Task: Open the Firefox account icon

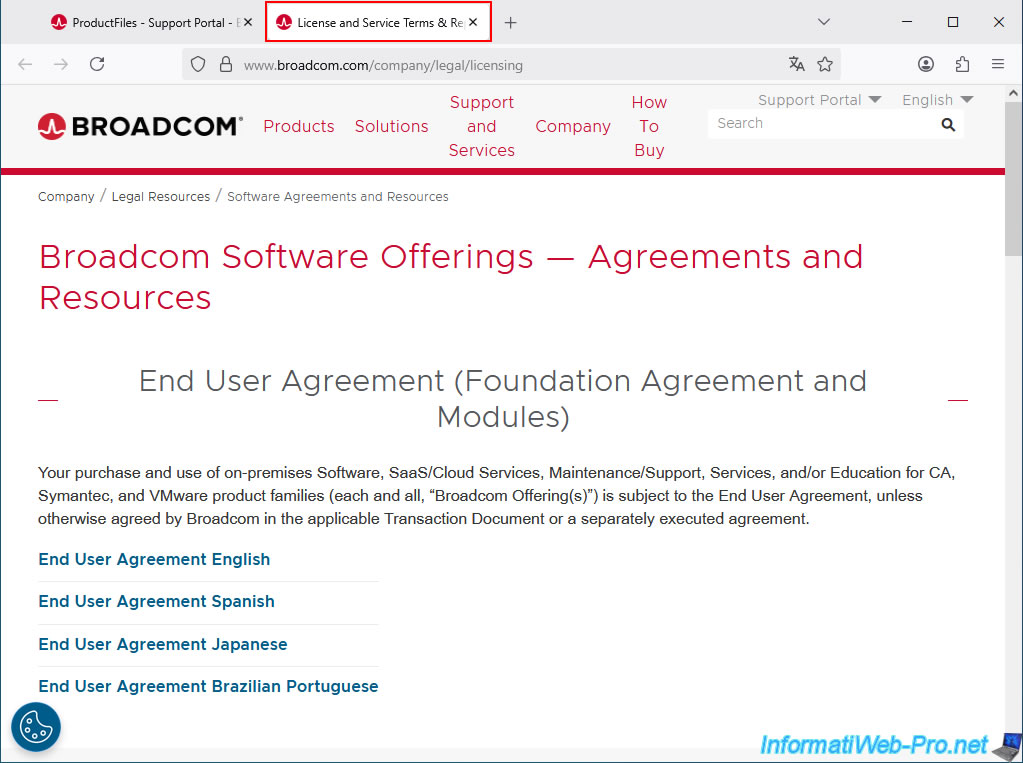Action: 926,64
